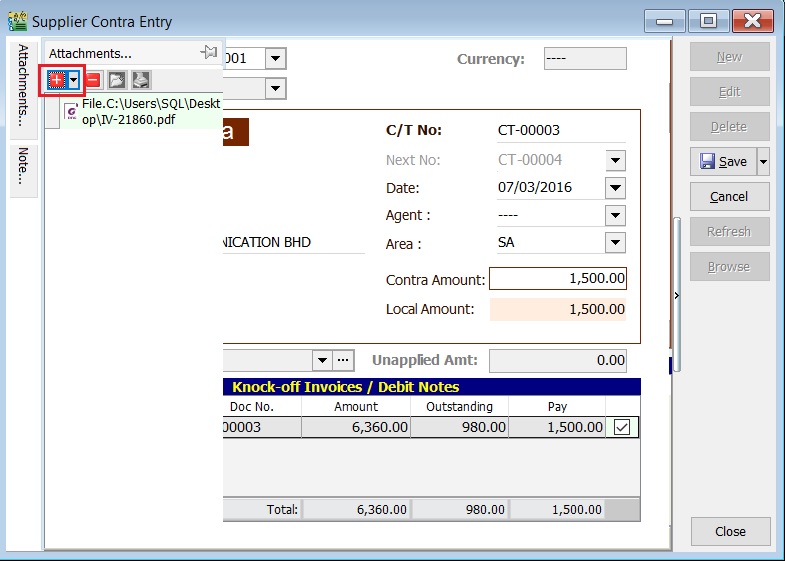785x561 pixels.
Task: Switch to the Attachments side tab
Action: (x=24, y=84)
